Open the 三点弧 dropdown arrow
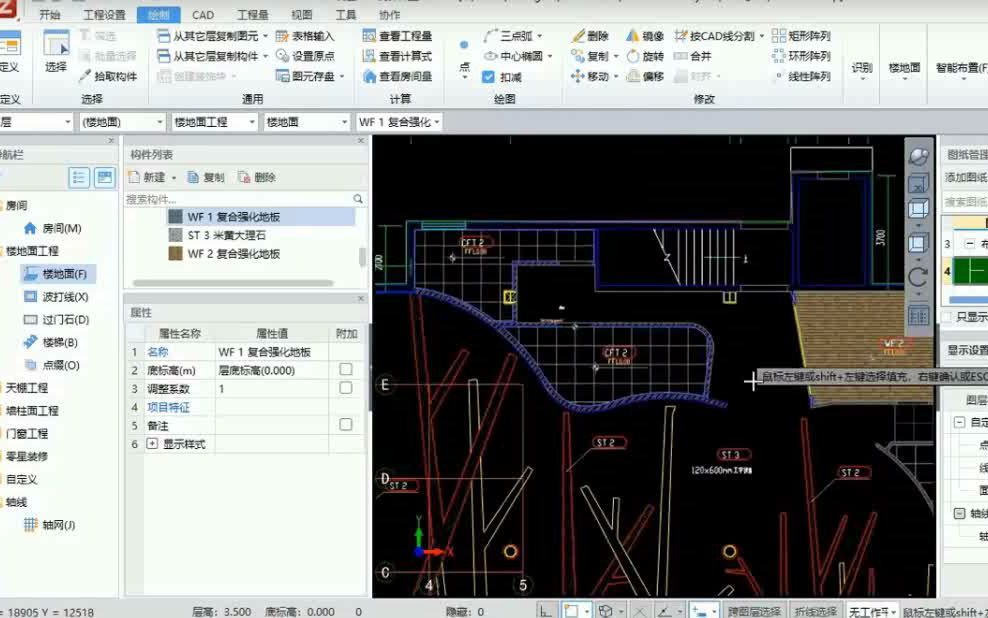Image resolution: width=988 pixels, height=618 pixels. [x=540, y=33]
